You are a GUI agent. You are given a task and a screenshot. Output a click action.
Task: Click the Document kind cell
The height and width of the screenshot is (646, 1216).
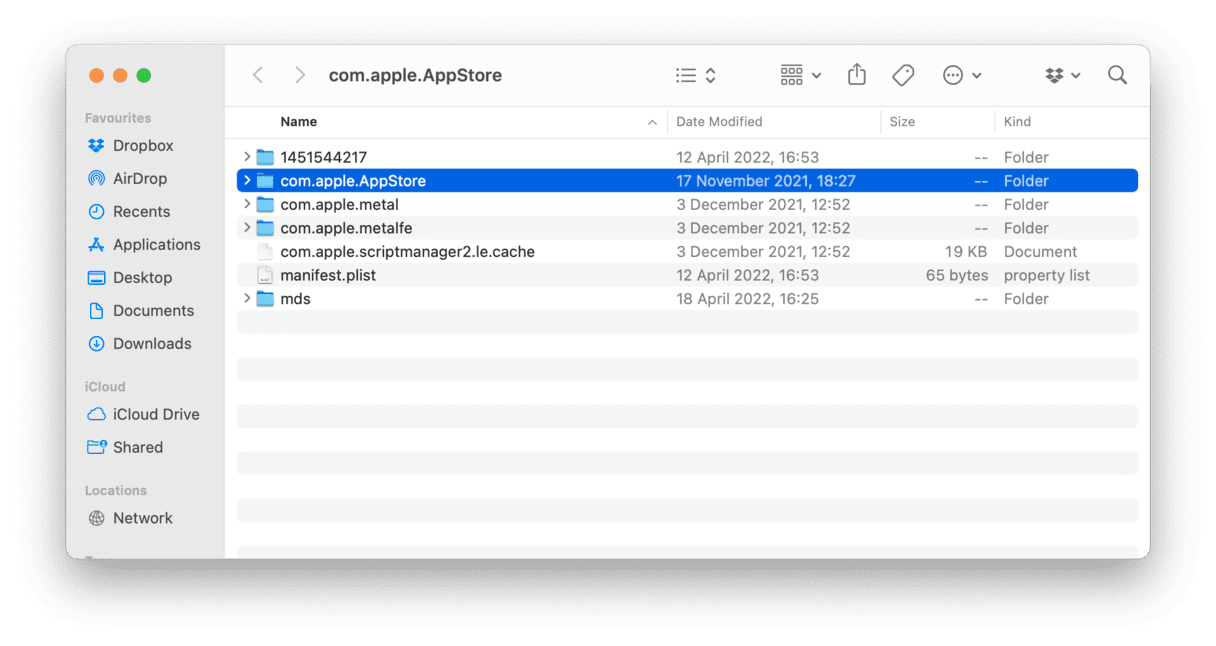1040,252
